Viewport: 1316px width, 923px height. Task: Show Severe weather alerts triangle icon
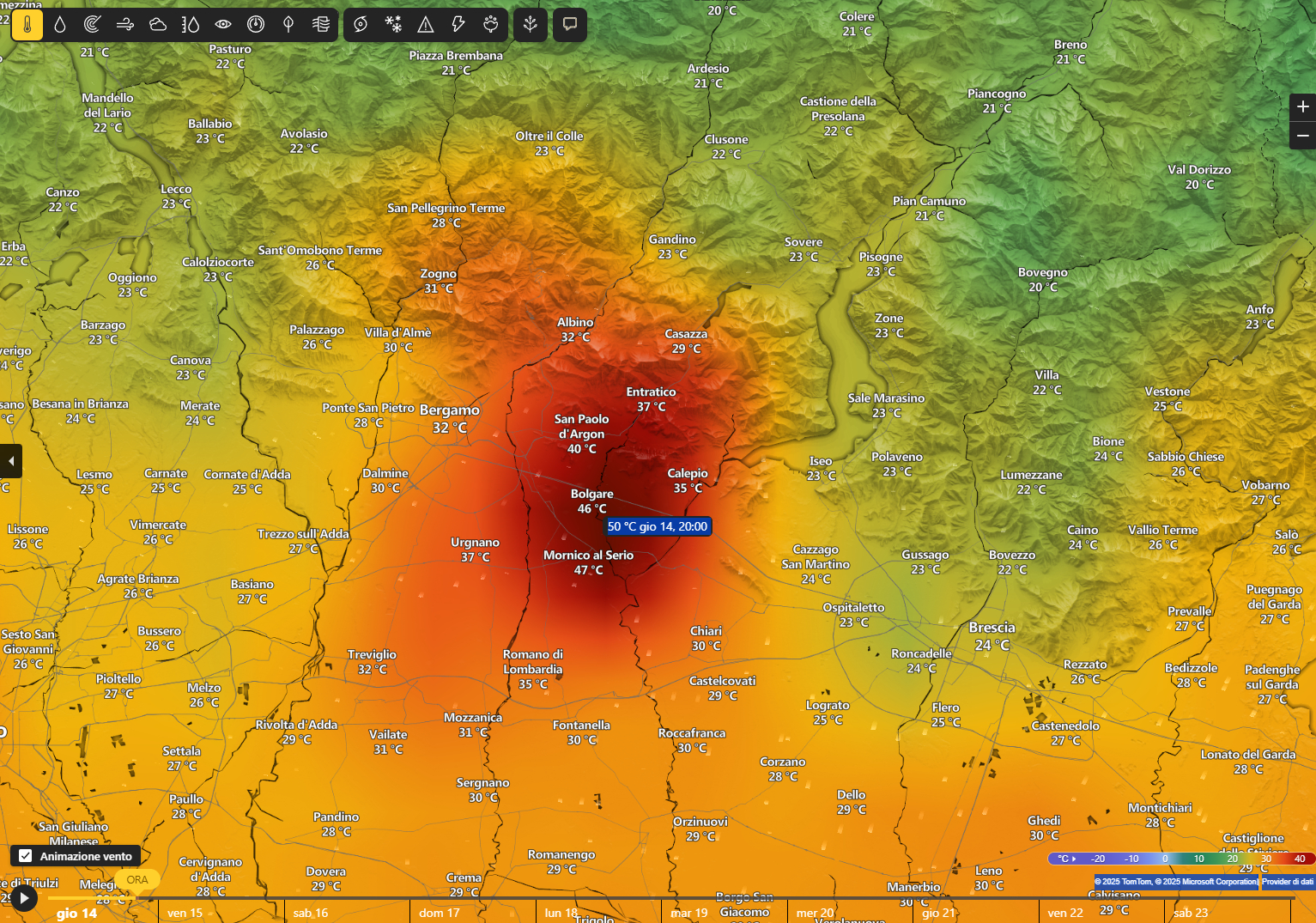(x=426, y=25)
